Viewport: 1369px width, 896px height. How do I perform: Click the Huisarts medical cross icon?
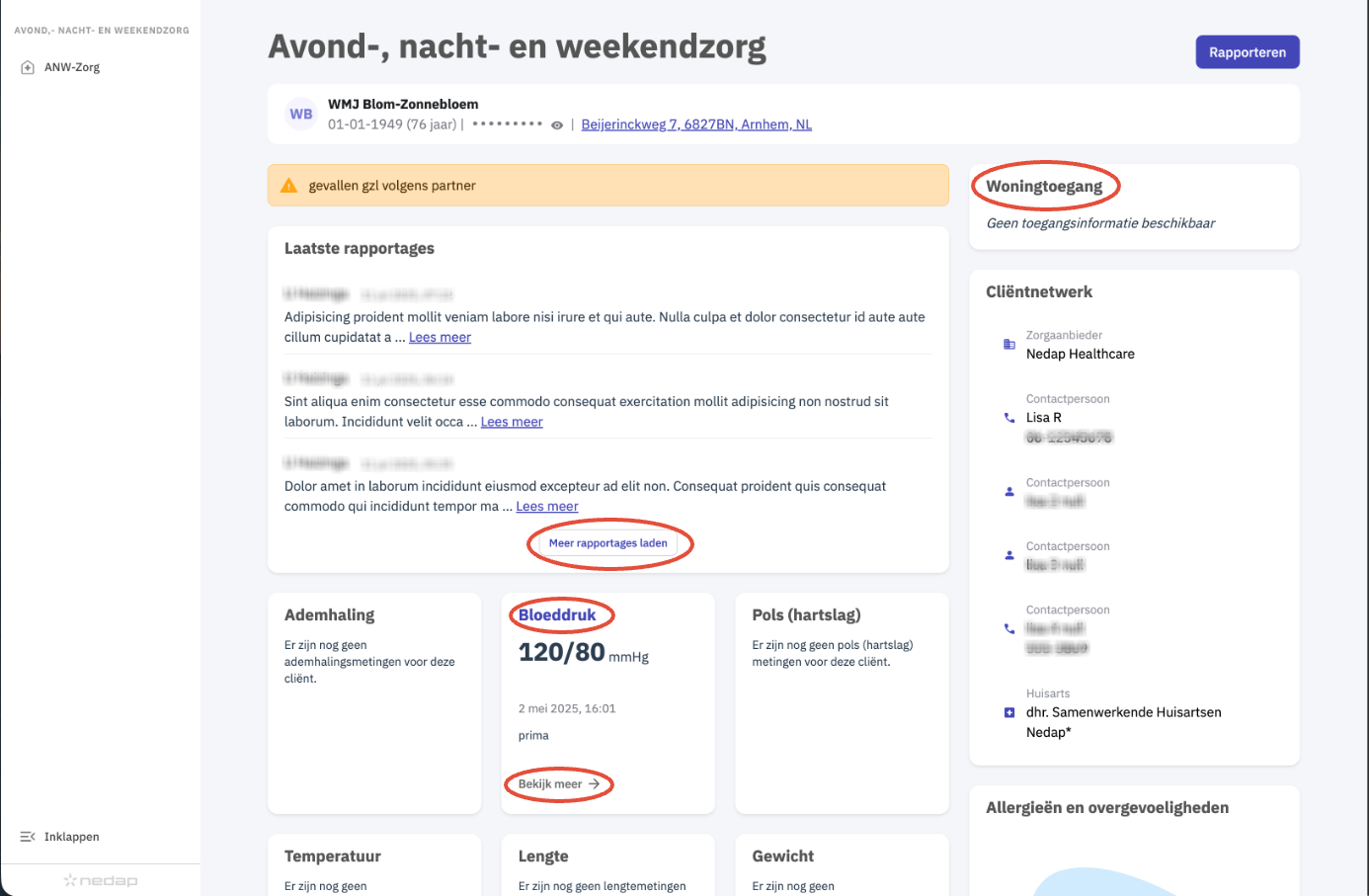[x=1009, y=712]
